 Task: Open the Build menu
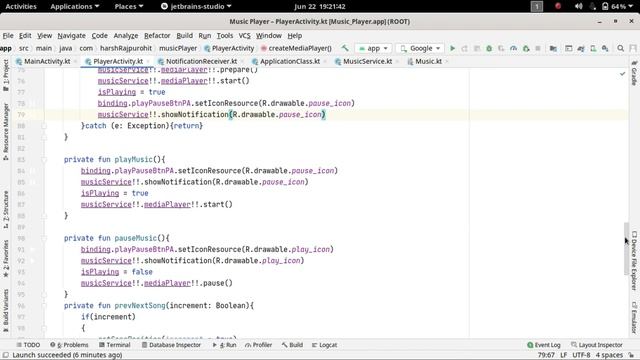pyautogui.click(x=184, y=36)
